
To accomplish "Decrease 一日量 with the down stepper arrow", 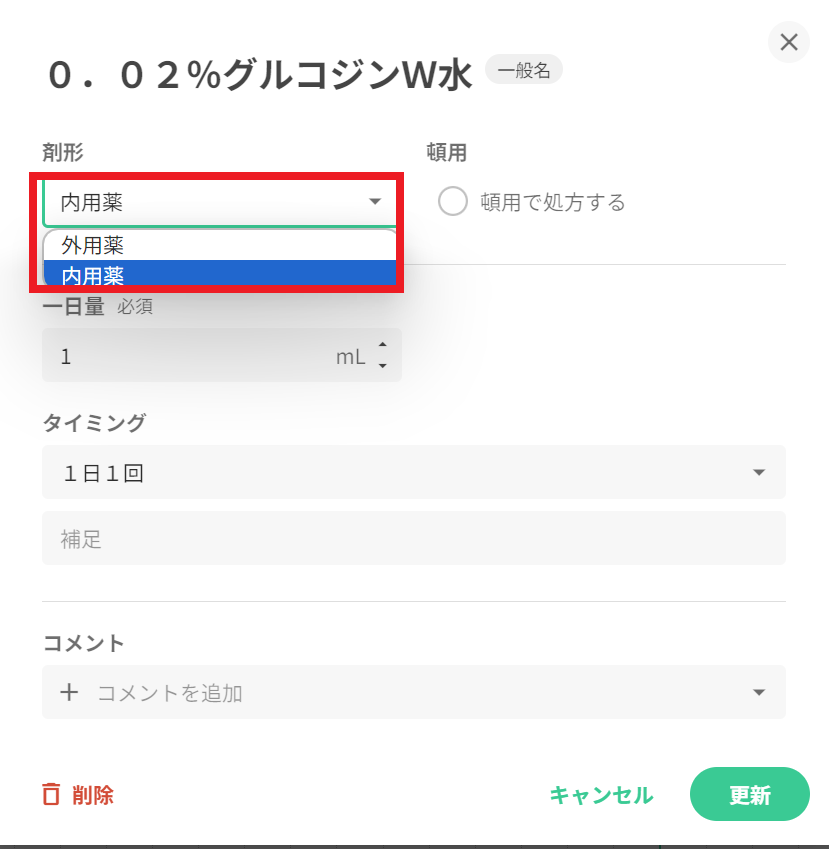I will [382, 366].
